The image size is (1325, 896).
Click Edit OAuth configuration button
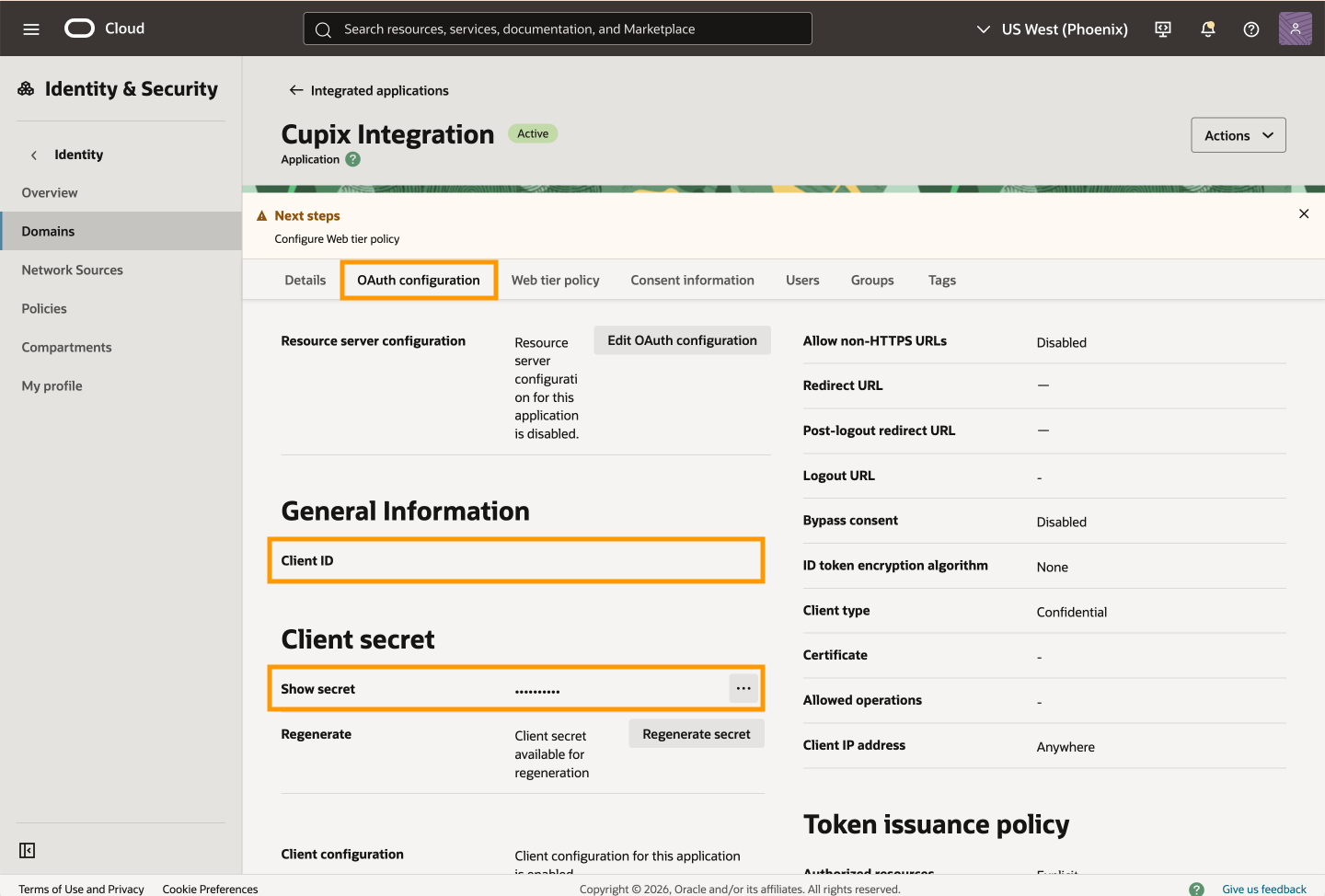pyautogui.click(x=683, y=340)
